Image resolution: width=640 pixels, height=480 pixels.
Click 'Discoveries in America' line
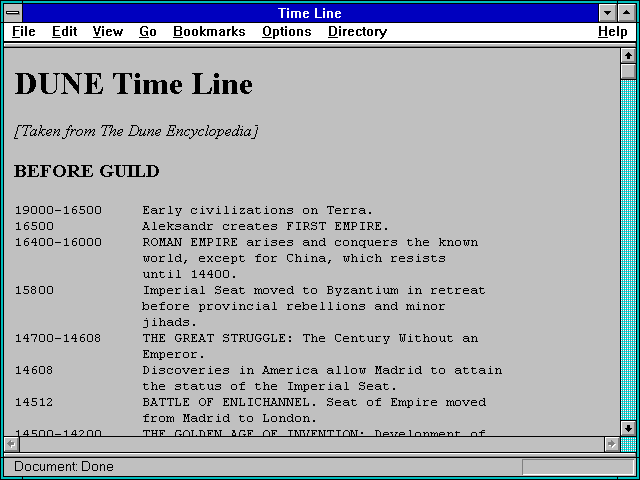point(322,370)
